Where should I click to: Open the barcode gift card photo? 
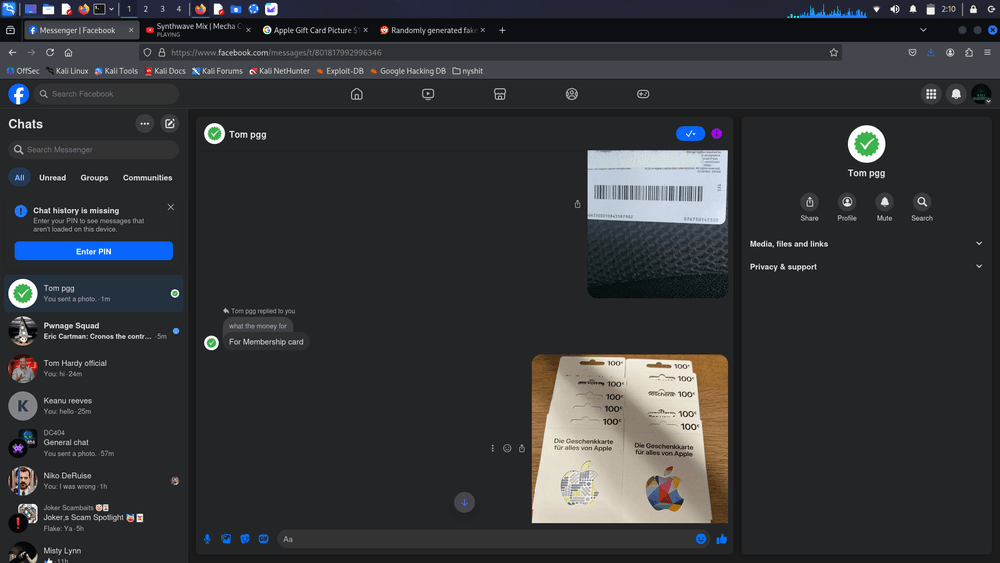tap(658, 224)
